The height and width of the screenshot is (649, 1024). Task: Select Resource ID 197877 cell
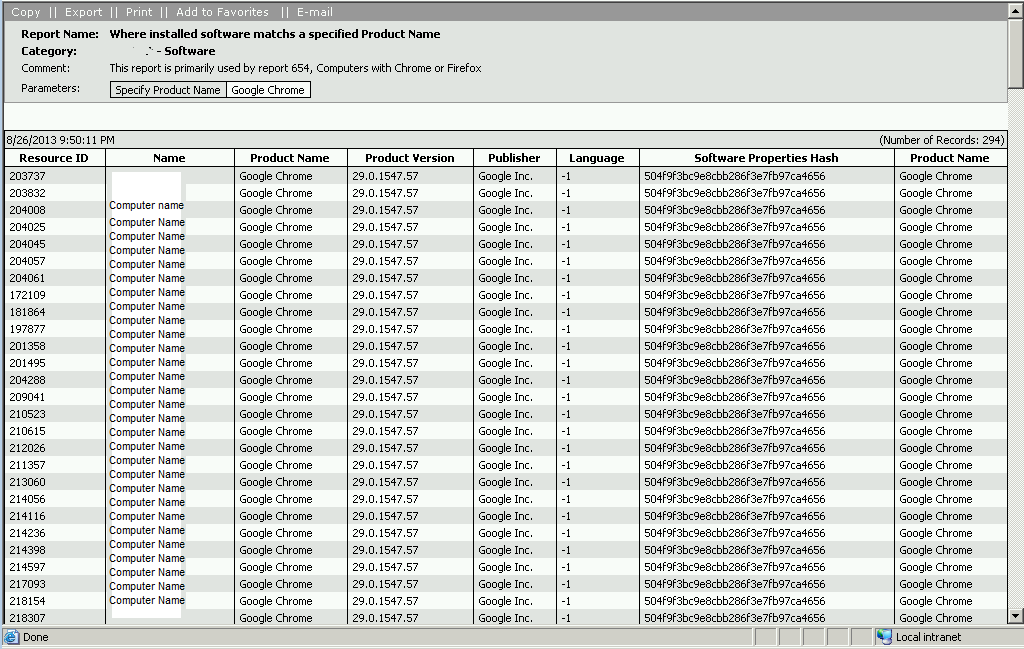pyautogui.click(x=55, y=329)
